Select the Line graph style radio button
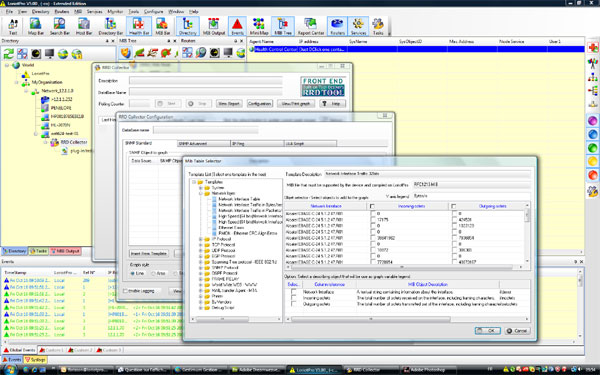This screenshot has width=600, height=375. (x=133, y=273)
